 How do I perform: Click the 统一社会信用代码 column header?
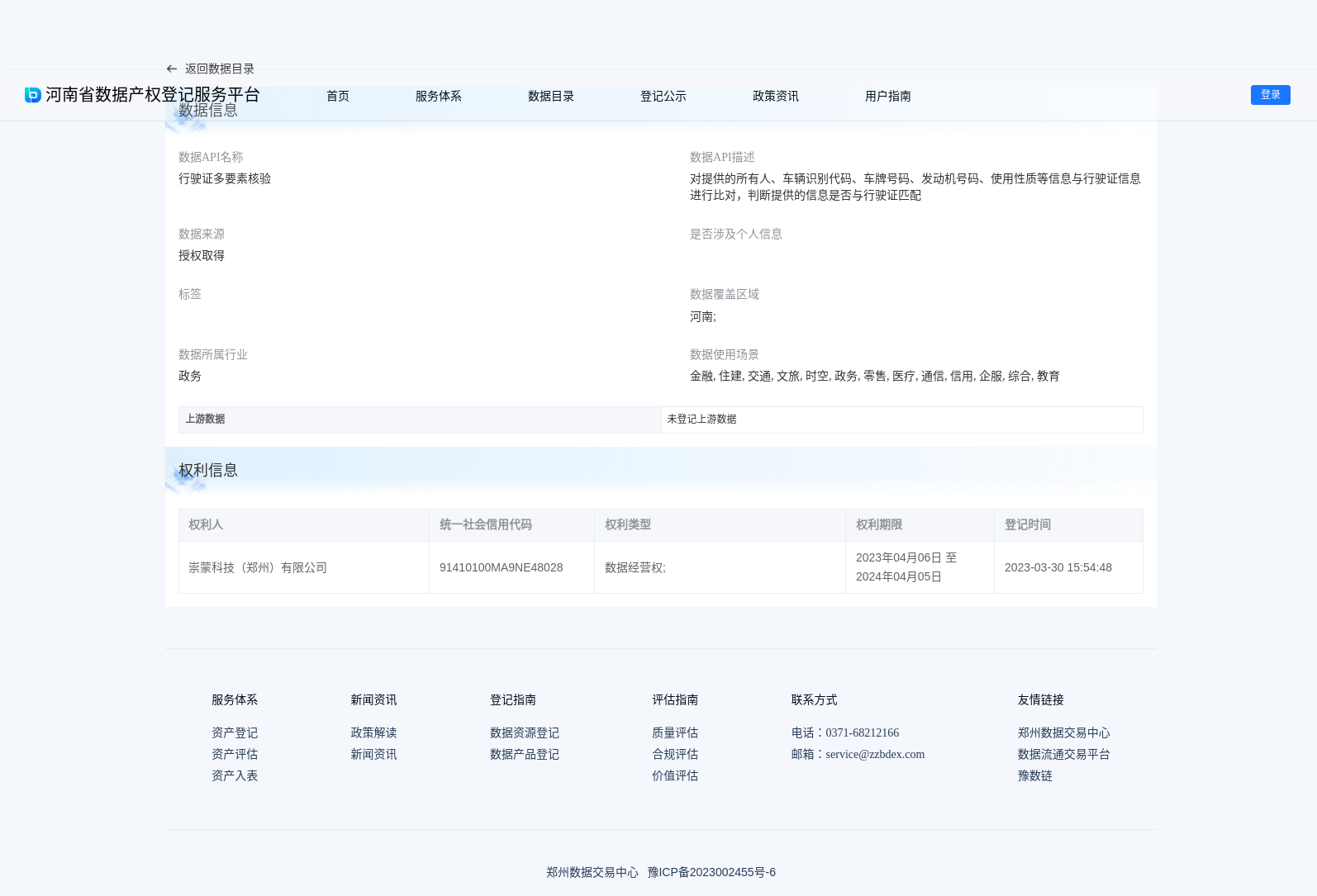pos(511,525)
